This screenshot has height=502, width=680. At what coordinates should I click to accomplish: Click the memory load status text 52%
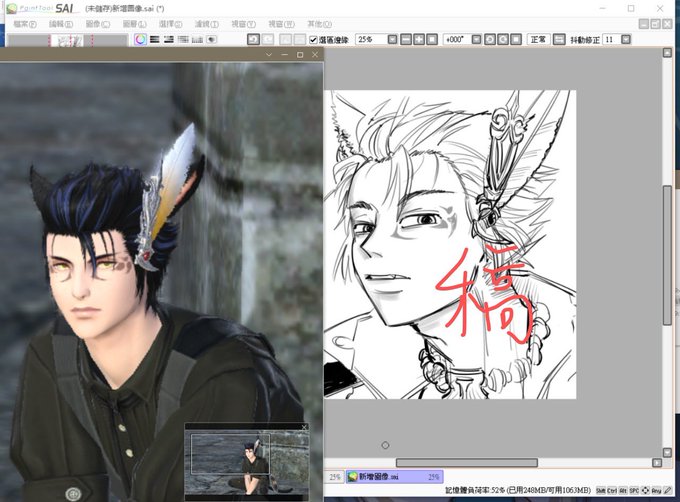pos(518,490)
